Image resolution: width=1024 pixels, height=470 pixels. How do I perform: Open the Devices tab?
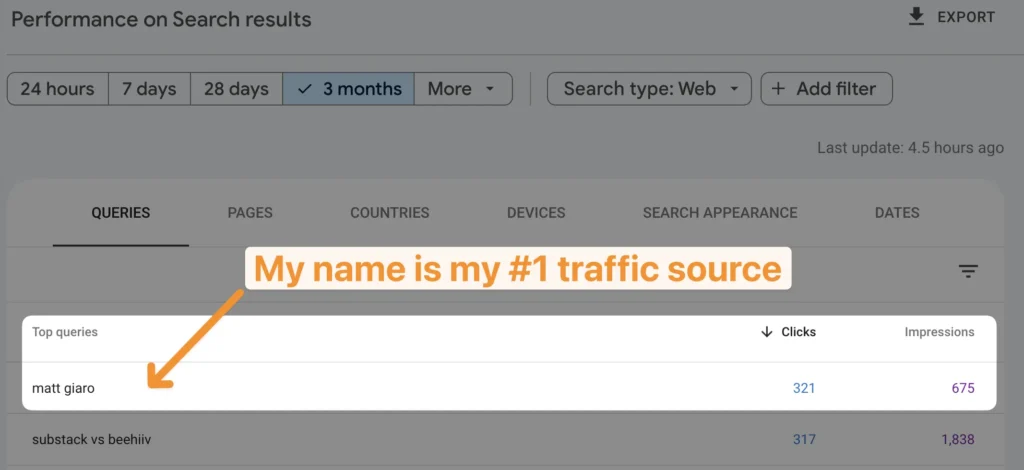536,213
